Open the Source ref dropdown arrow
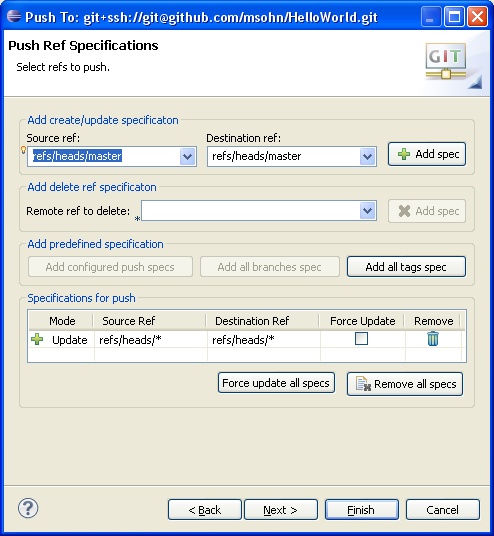 click(x=187, y=157)
